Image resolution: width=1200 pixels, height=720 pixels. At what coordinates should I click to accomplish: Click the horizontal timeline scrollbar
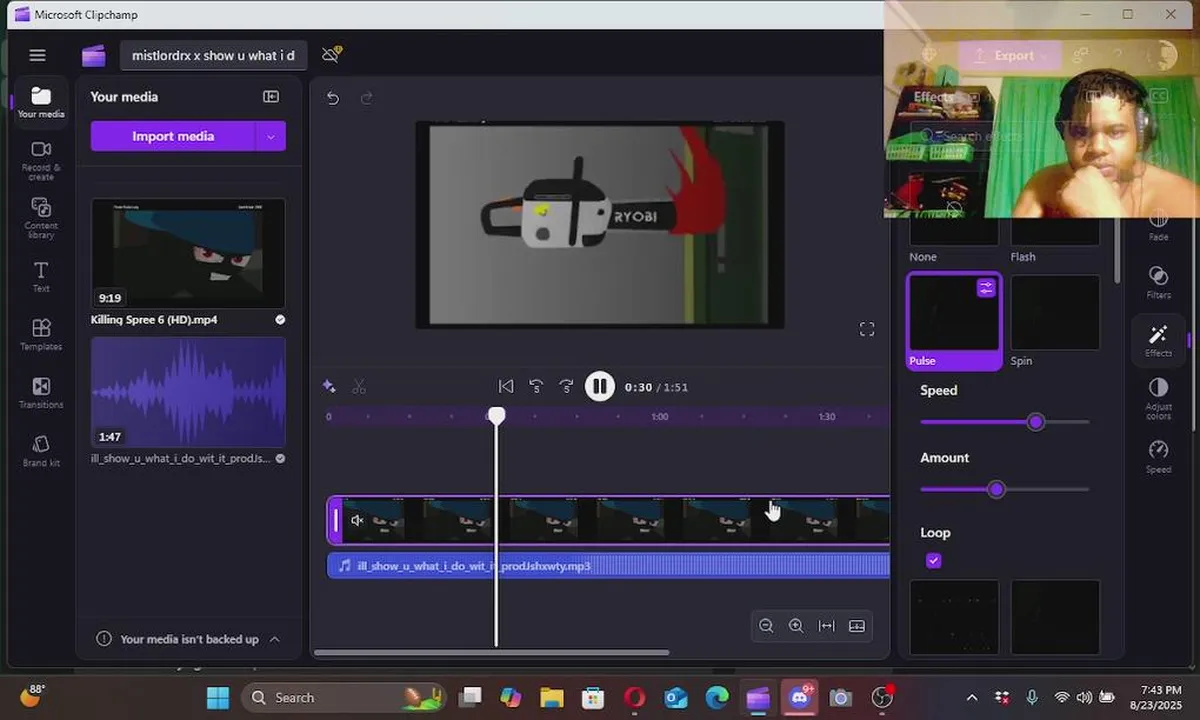[491, 653]
